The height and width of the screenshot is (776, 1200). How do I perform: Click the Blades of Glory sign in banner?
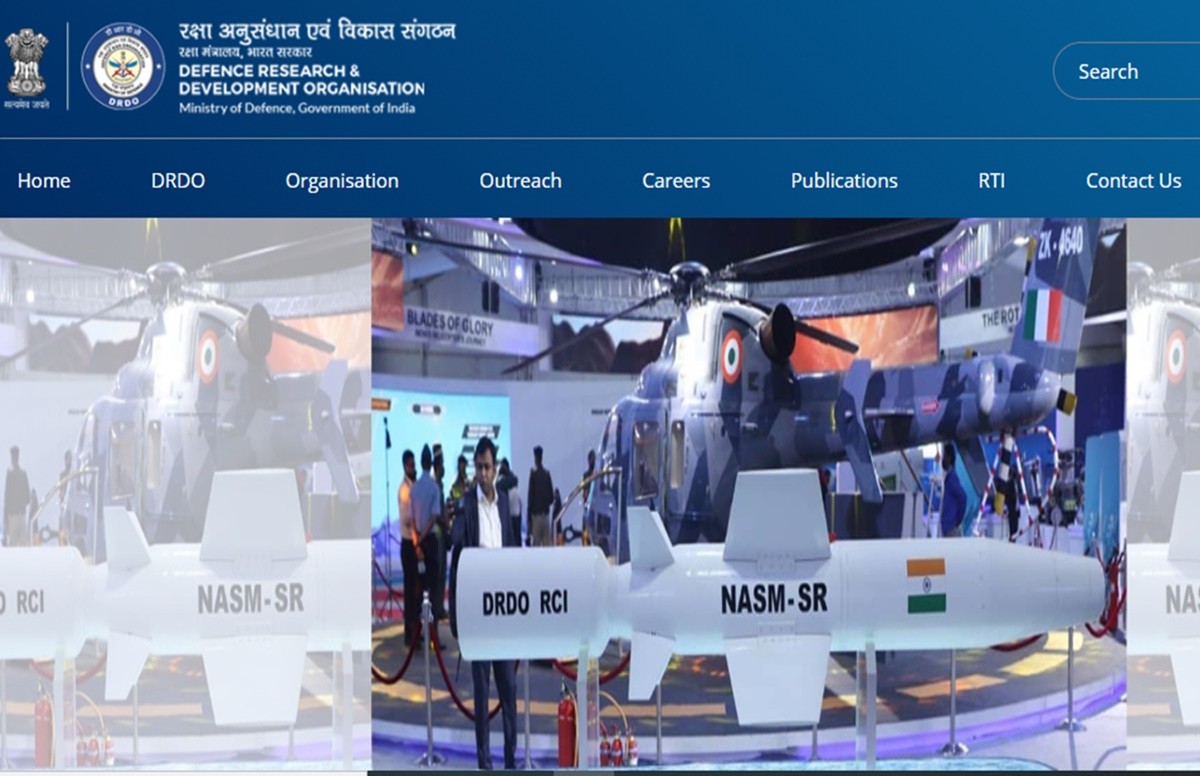[x=448, y=321]
